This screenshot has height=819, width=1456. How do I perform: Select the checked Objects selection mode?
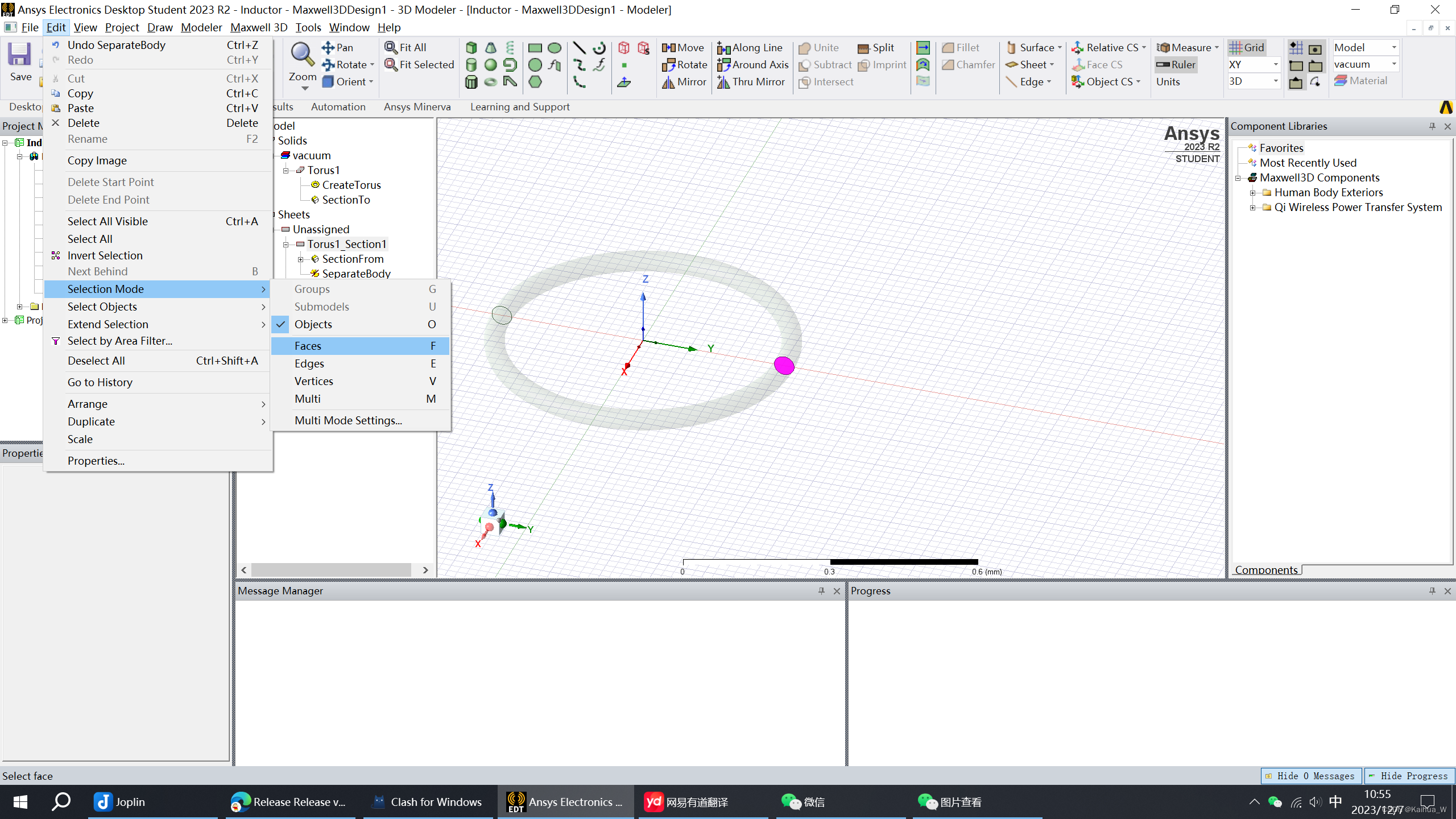tap(313, 324)
